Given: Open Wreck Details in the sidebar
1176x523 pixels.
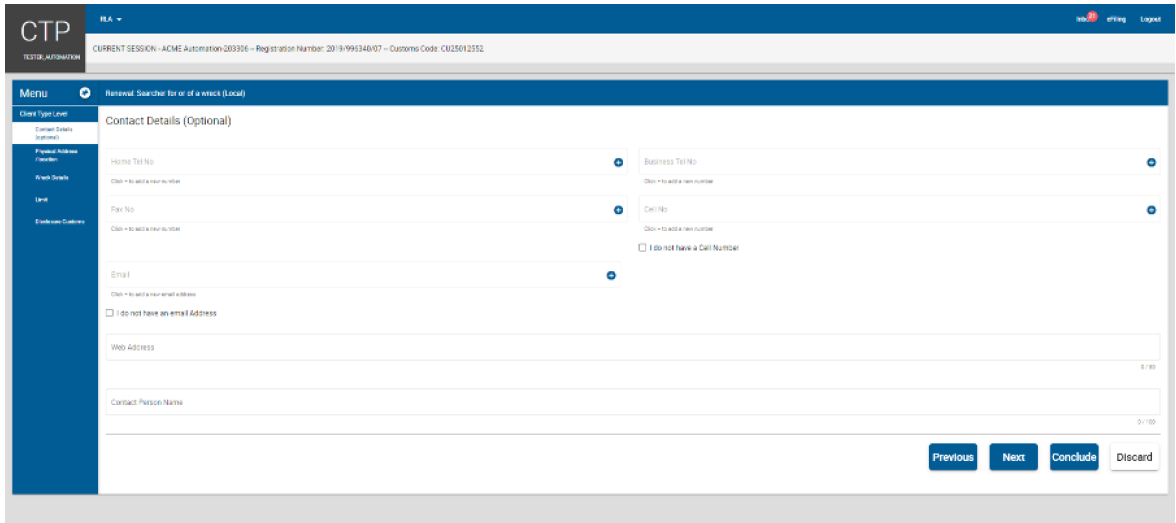Looking at the screenshot, I should [x=51, y=178].
